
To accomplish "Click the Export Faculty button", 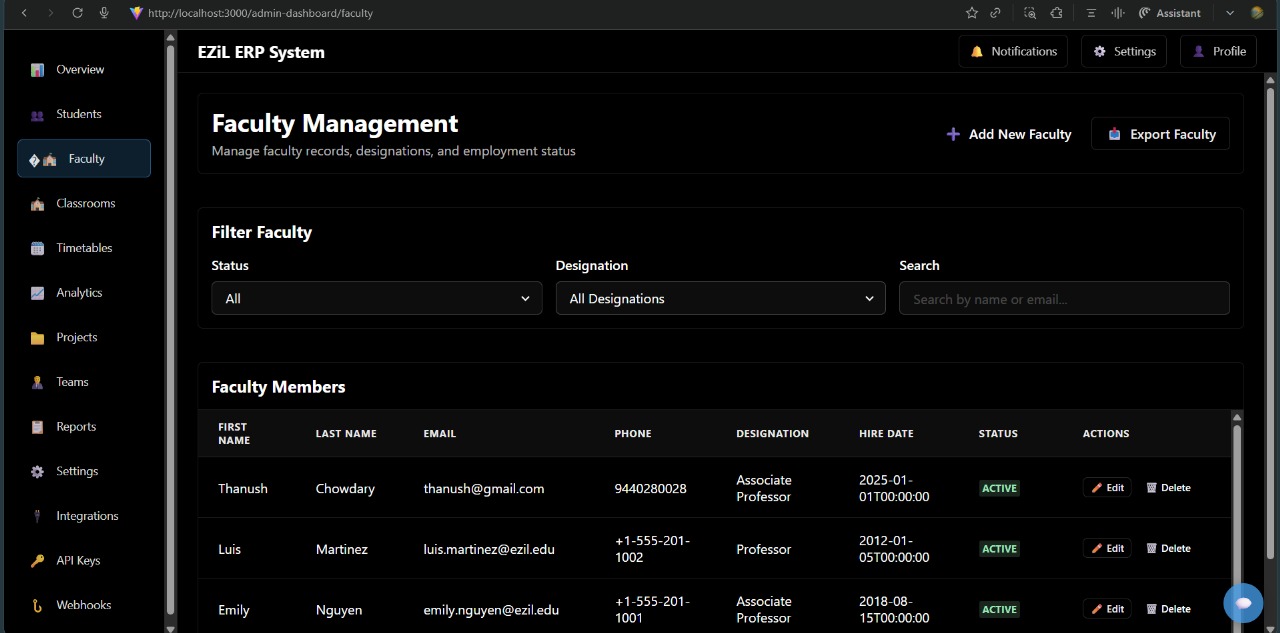I will coord(1160,134).
